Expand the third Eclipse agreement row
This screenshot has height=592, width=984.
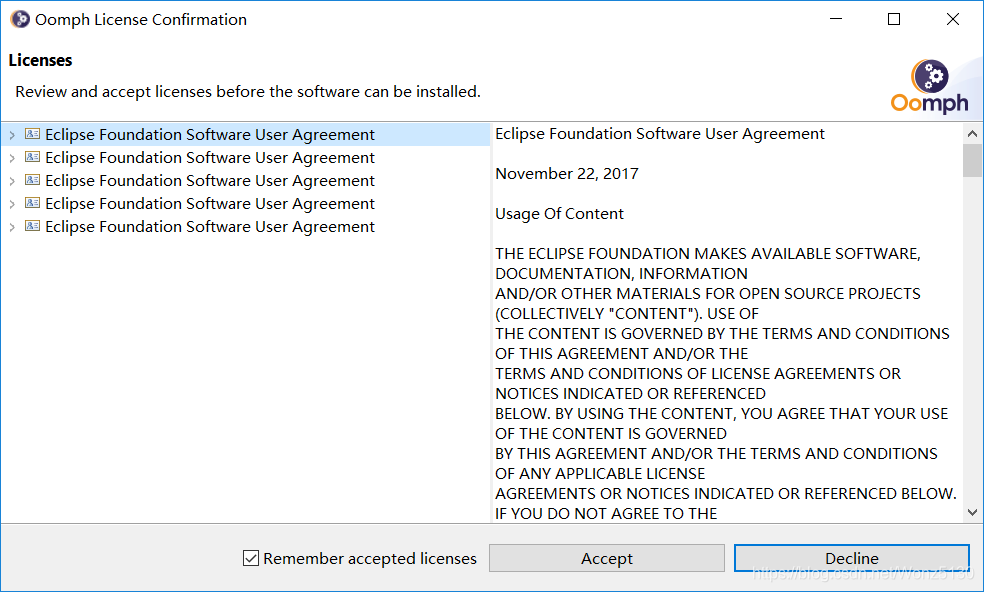pos(12,181)
